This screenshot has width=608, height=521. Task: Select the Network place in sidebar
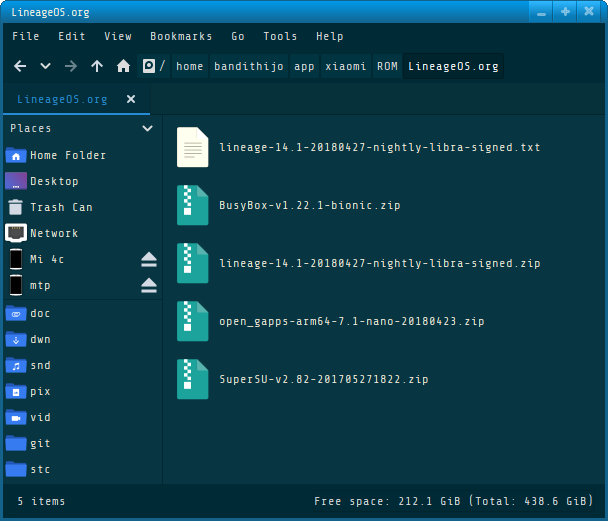coord(53,233)
